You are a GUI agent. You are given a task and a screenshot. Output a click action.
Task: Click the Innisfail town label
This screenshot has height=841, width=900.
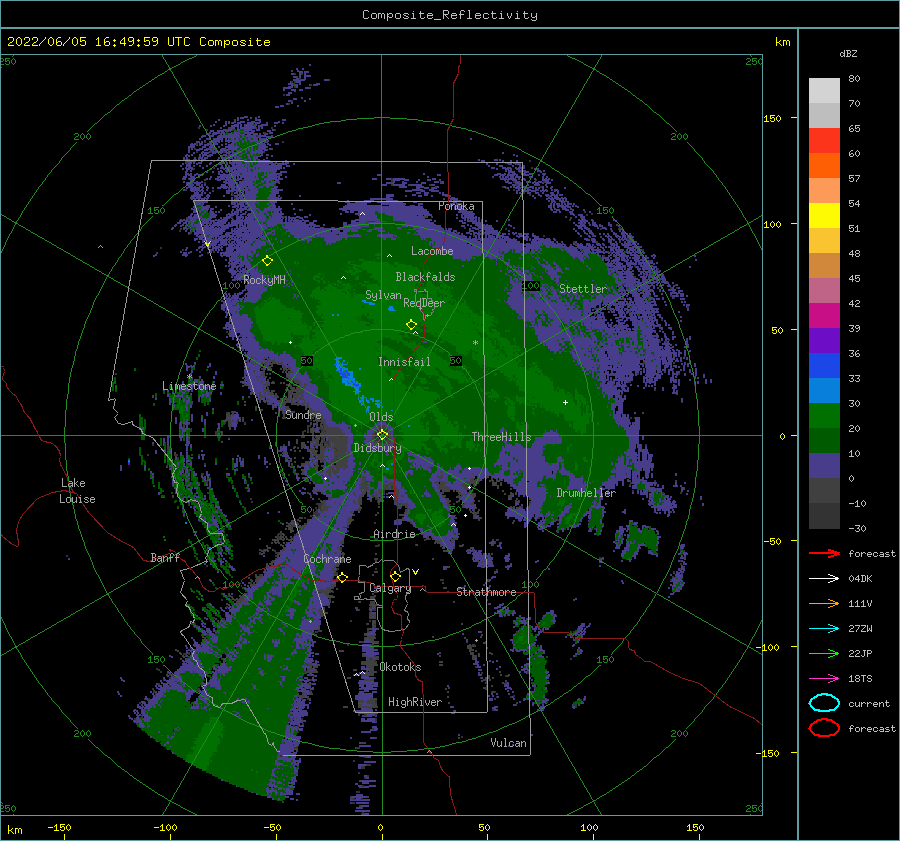pyautogui.click(x=404, y=362)
